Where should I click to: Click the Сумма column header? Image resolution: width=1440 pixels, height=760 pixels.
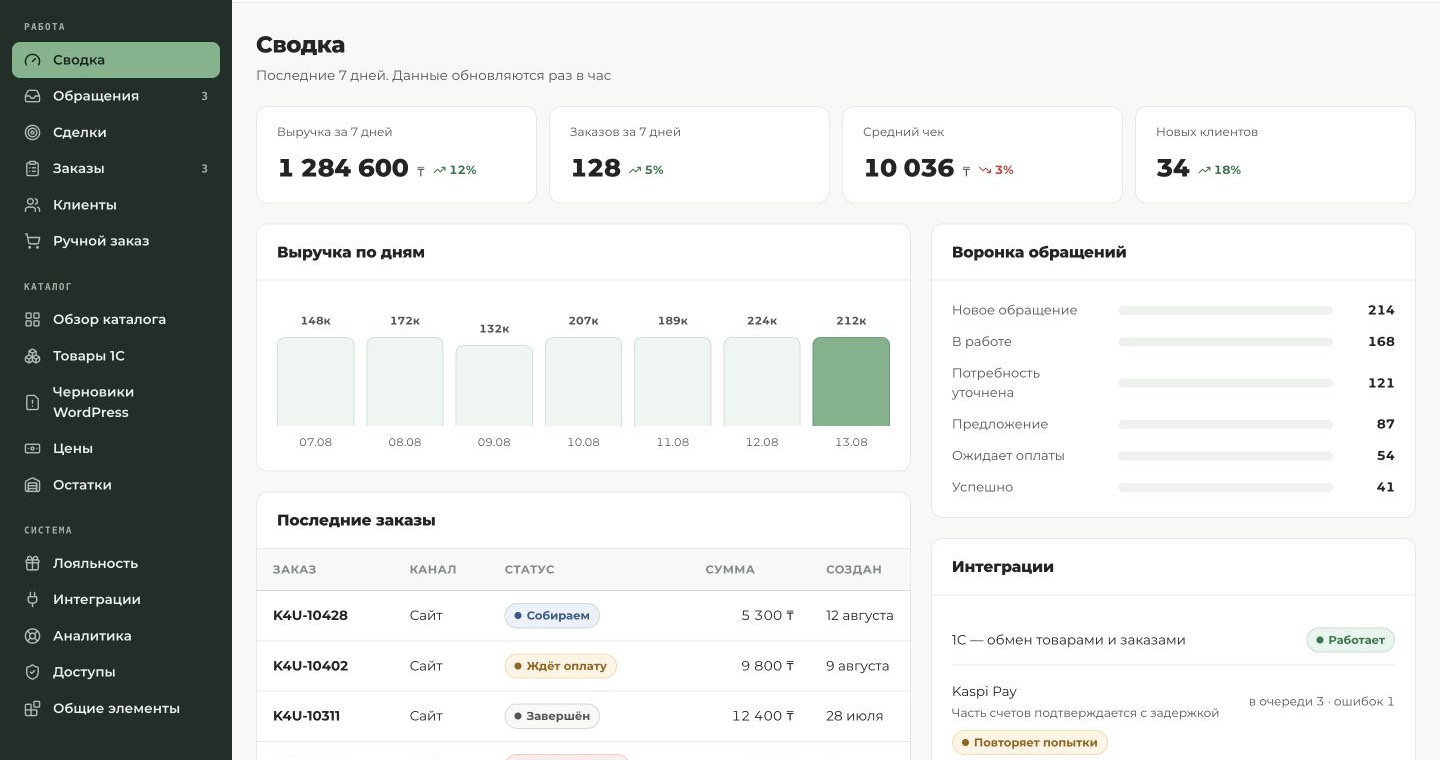[730, 570]
